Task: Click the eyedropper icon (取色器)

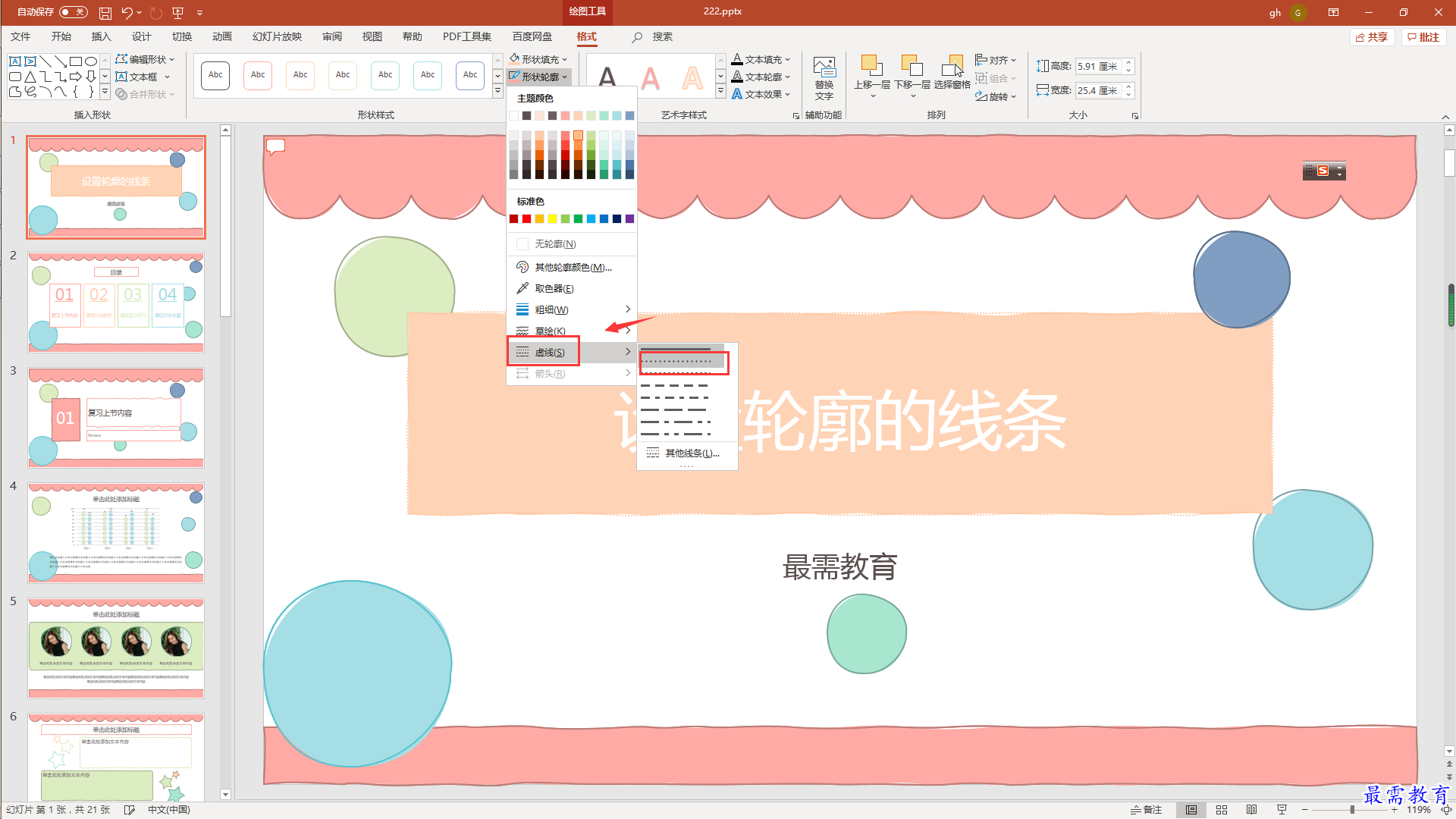Action: pos(522,288)
